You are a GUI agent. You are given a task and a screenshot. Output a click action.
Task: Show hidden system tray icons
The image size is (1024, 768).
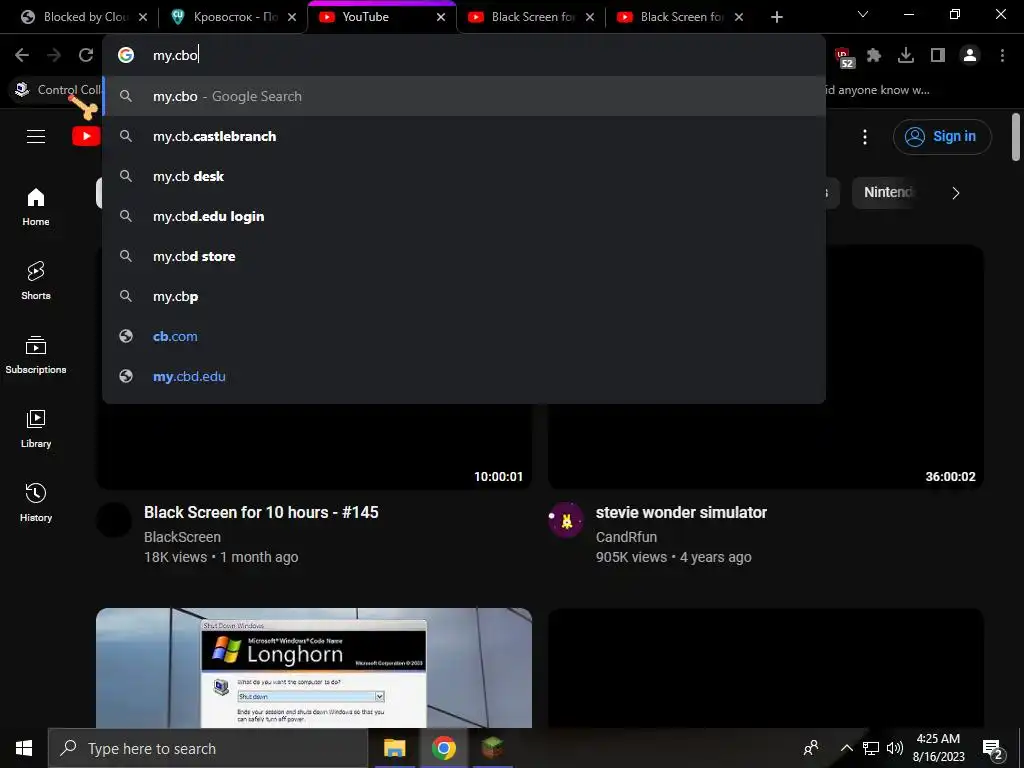point(846,748)
